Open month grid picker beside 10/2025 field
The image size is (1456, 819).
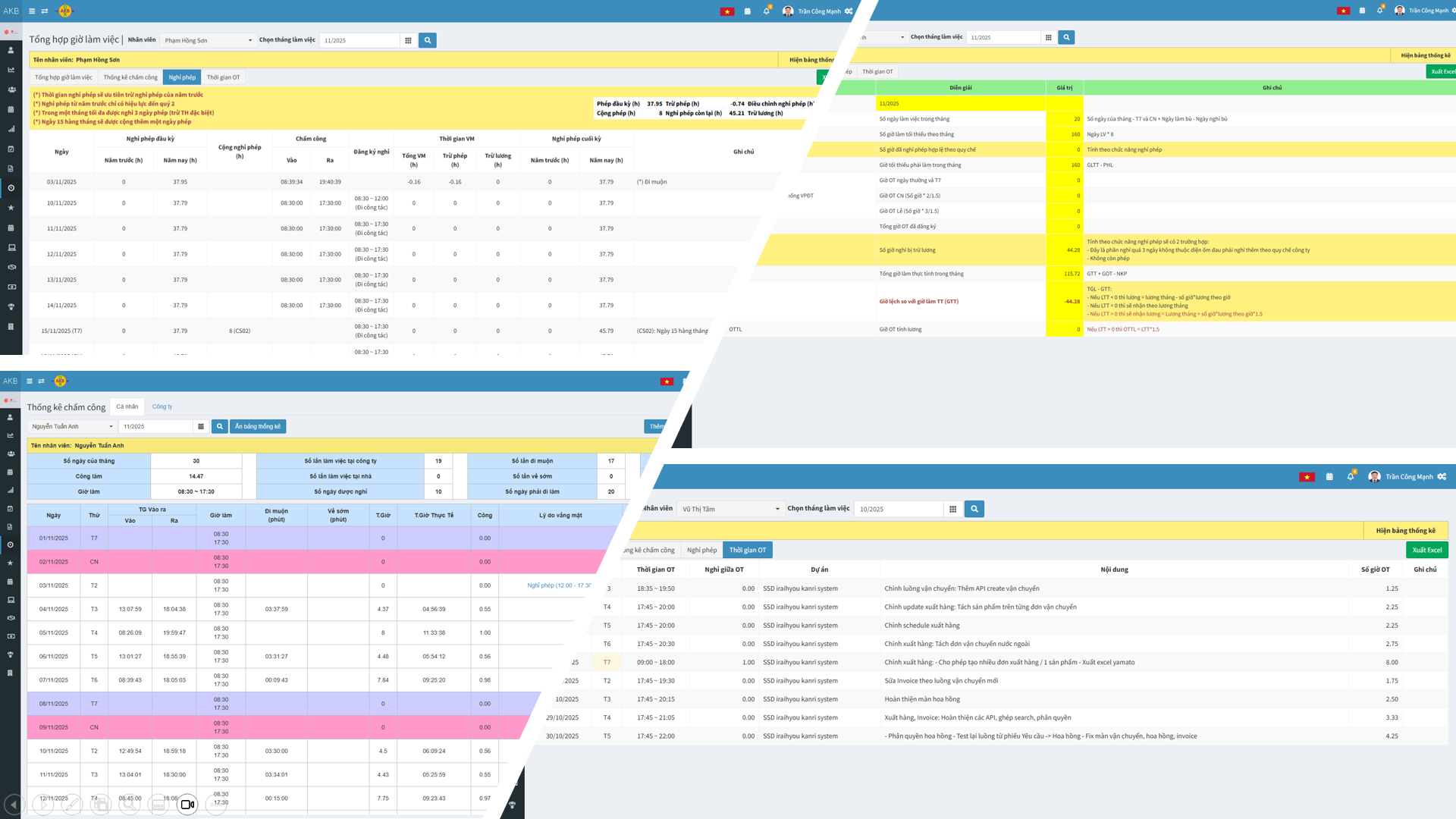(x=952, y=509)
